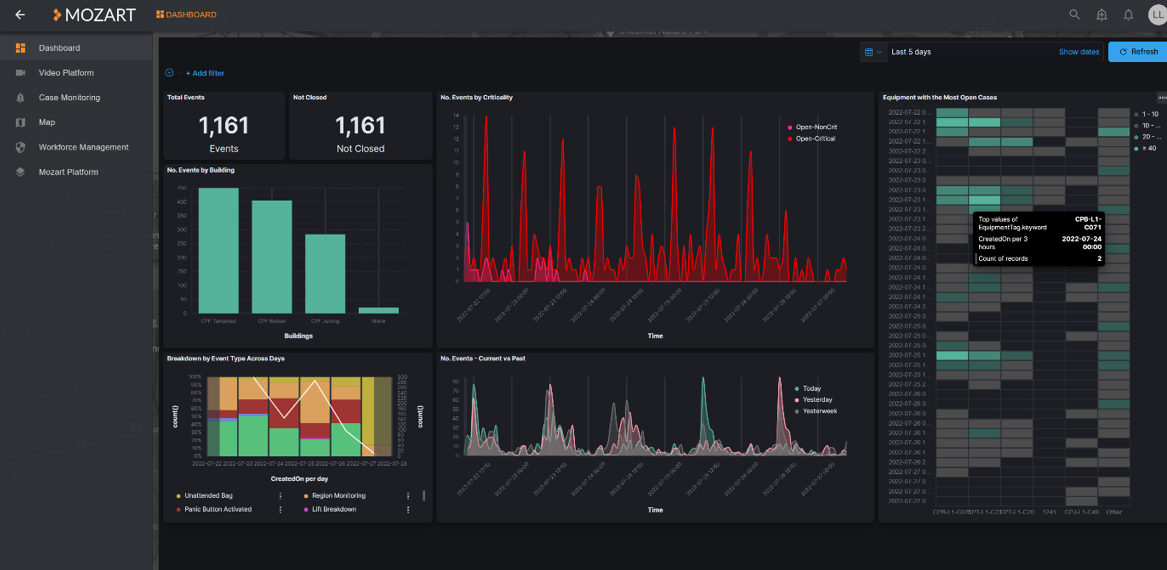Image resolution: width=1167 pixels, height=570 pixels.
Task: Toggle the Yesterday series in the legend
Action: point(816,400)
